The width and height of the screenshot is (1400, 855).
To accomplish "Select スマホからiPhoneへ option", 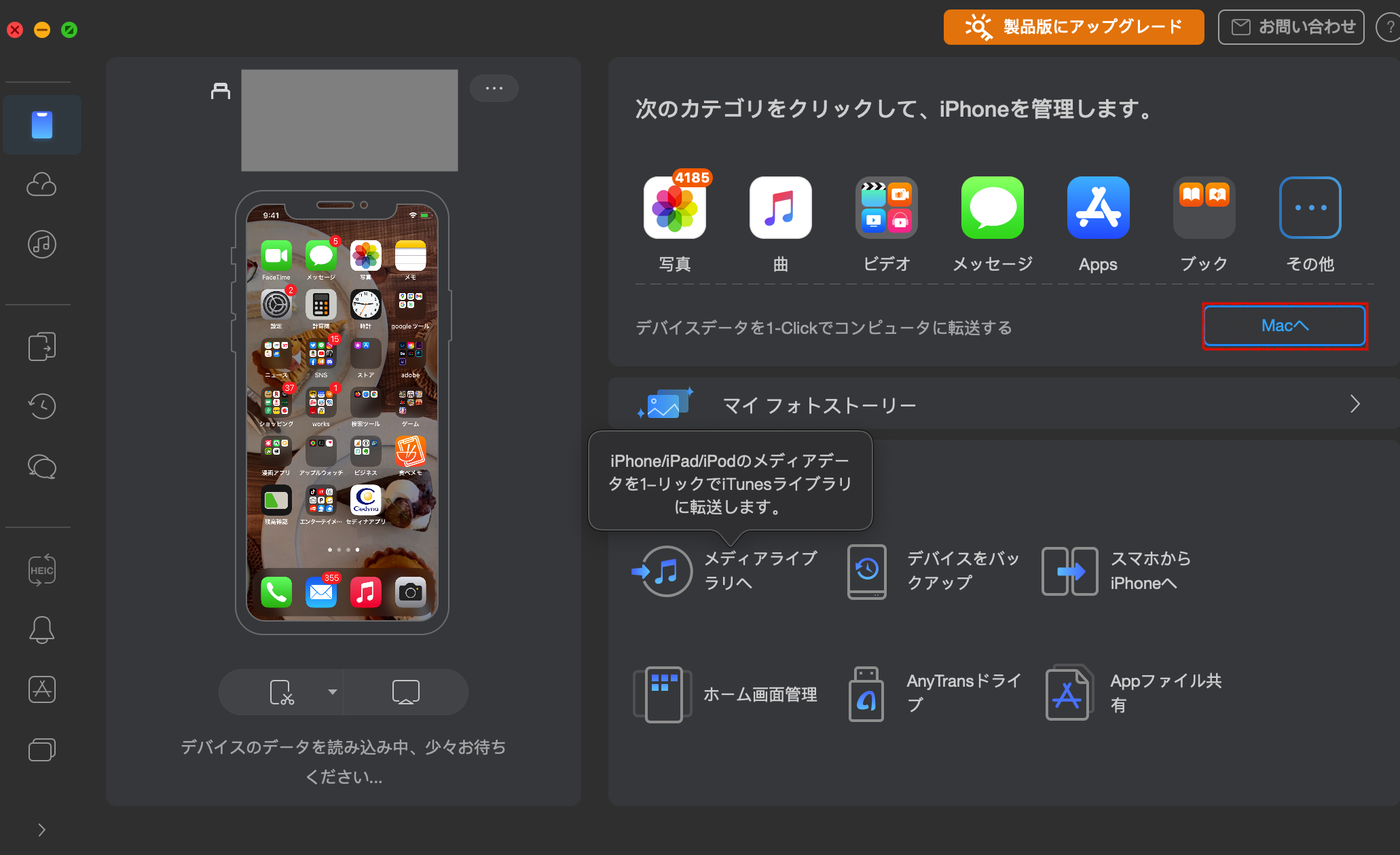I will coord(1118,571).
